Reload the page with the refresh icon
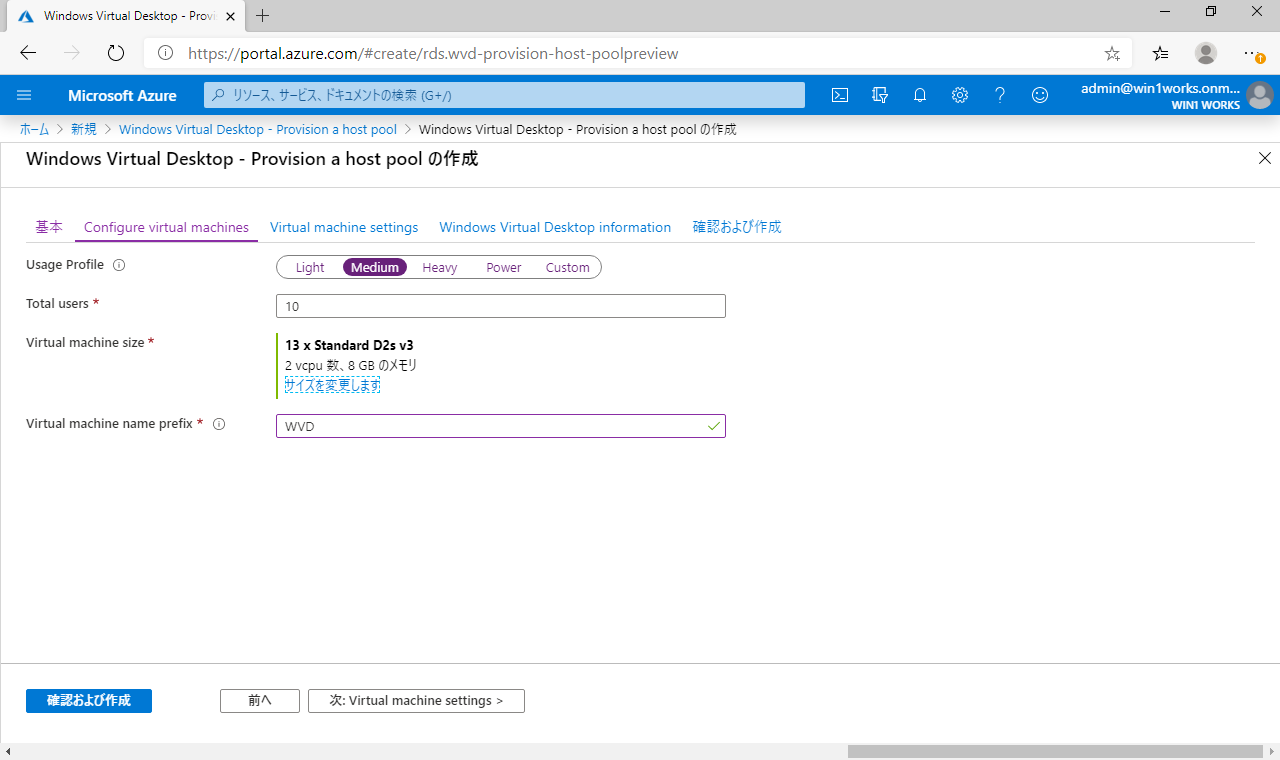This screenshot has width=1280, height=760. point(116,53)
